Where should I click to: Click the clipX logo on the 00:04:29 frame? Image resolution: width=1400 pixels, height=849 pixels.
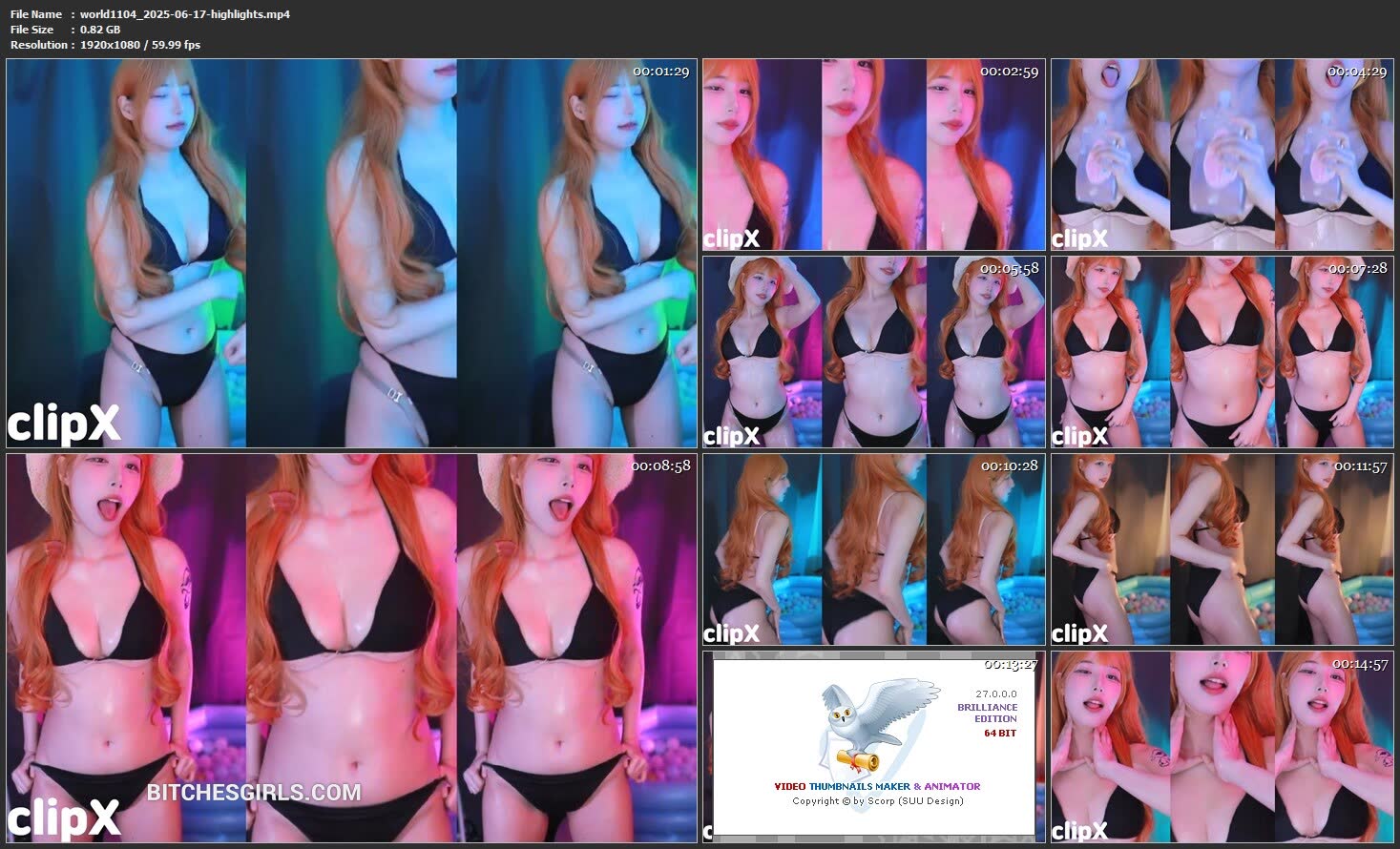click(1079, 238)
